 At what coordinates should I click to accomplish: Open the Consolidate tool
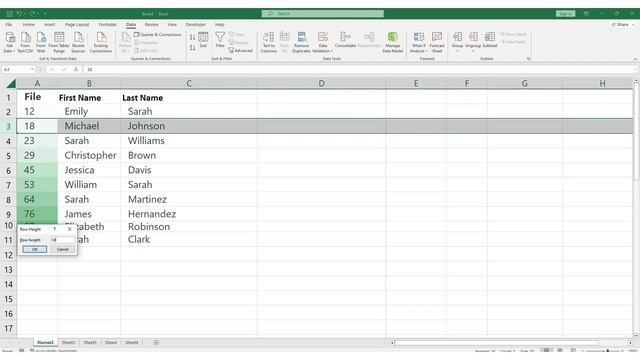[x=345, y=40]
